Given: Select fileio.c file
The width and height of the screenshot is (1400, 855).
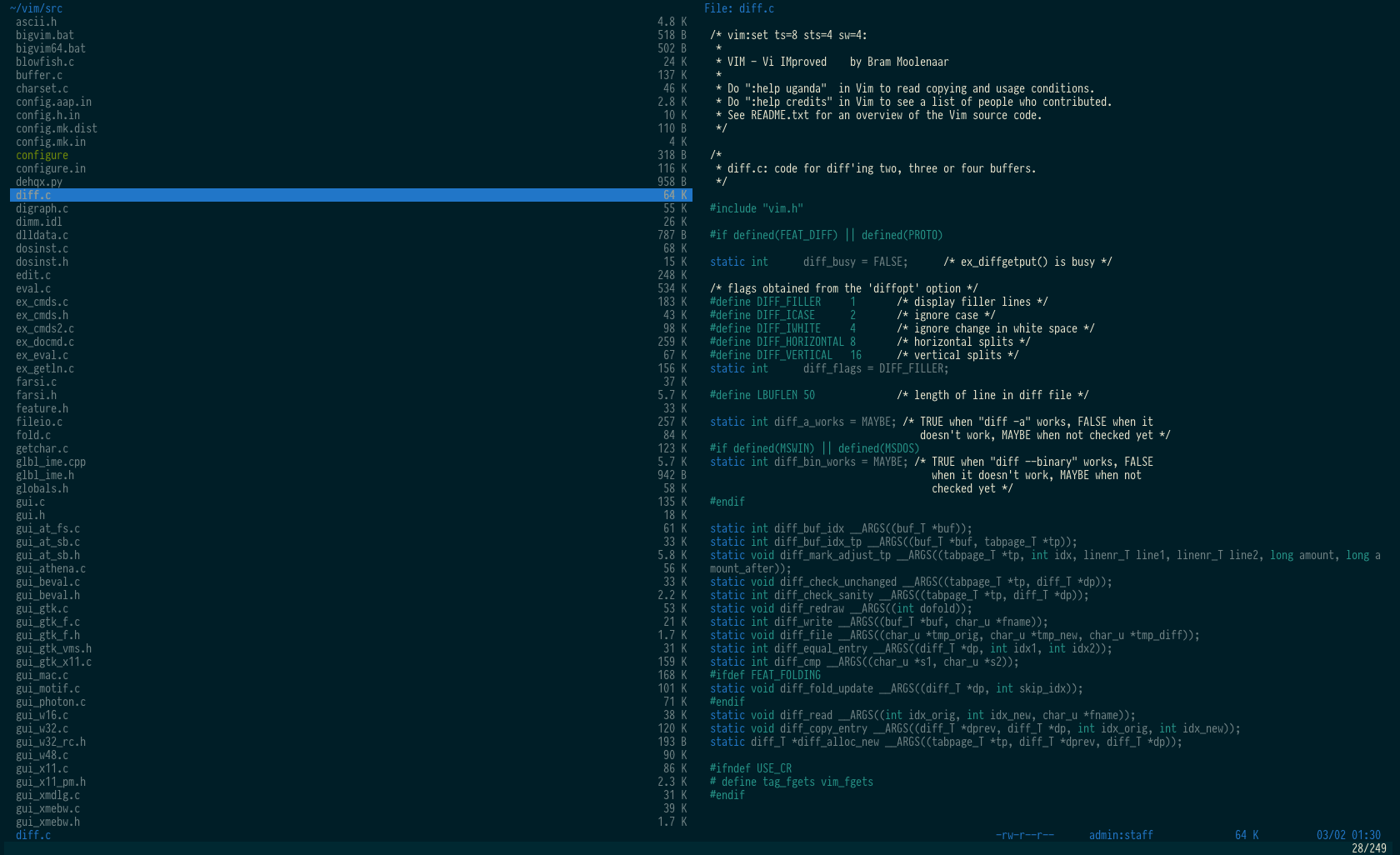Looking at the screenshot, I should [x=351, y=422].
